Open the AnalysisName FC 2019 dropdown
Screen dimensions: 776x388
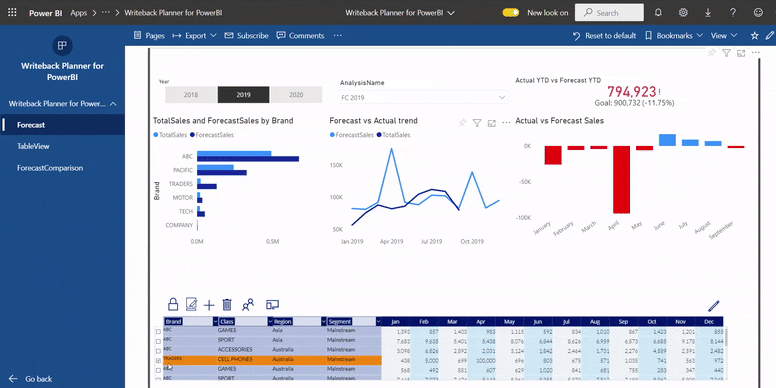coord(424,97)
